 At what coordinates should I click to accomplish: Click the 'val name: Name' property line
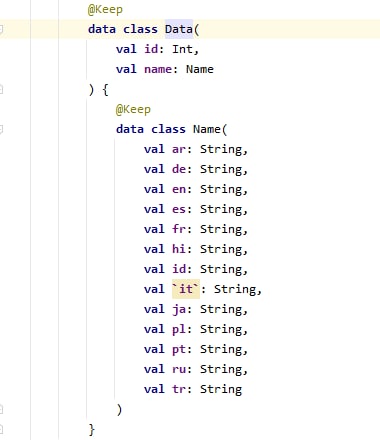165,69
